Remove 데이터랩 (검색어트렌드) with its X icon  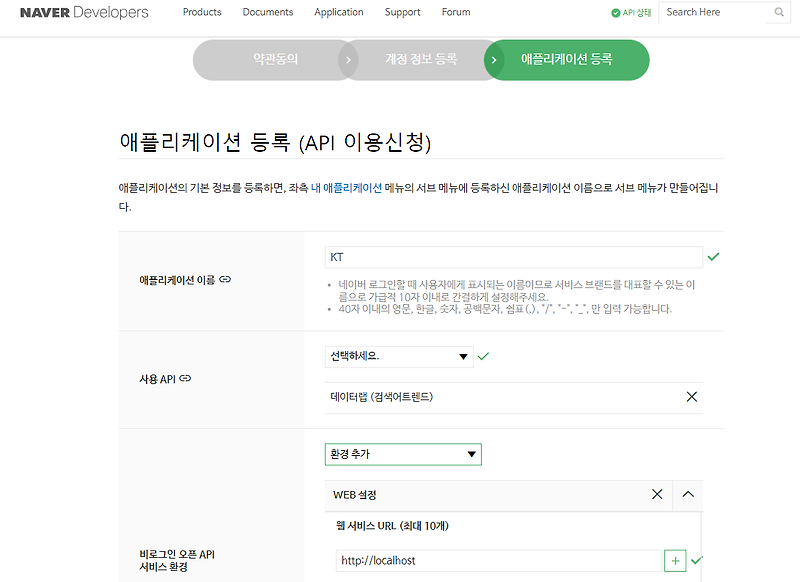(691, 396)
